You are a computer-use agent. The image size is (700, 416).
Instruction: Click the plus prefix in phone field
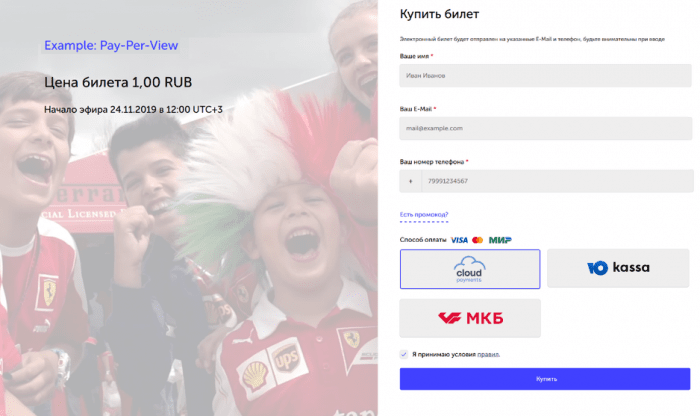click(x=410, y=181)
